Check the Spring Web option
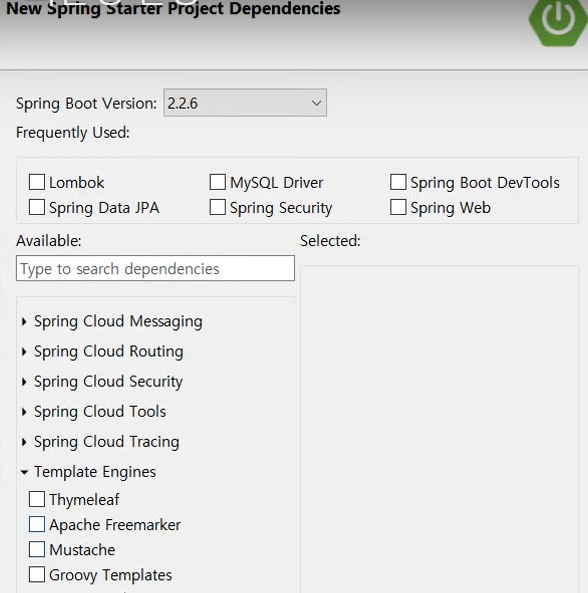588x593 pixels. tap(398, 207)
